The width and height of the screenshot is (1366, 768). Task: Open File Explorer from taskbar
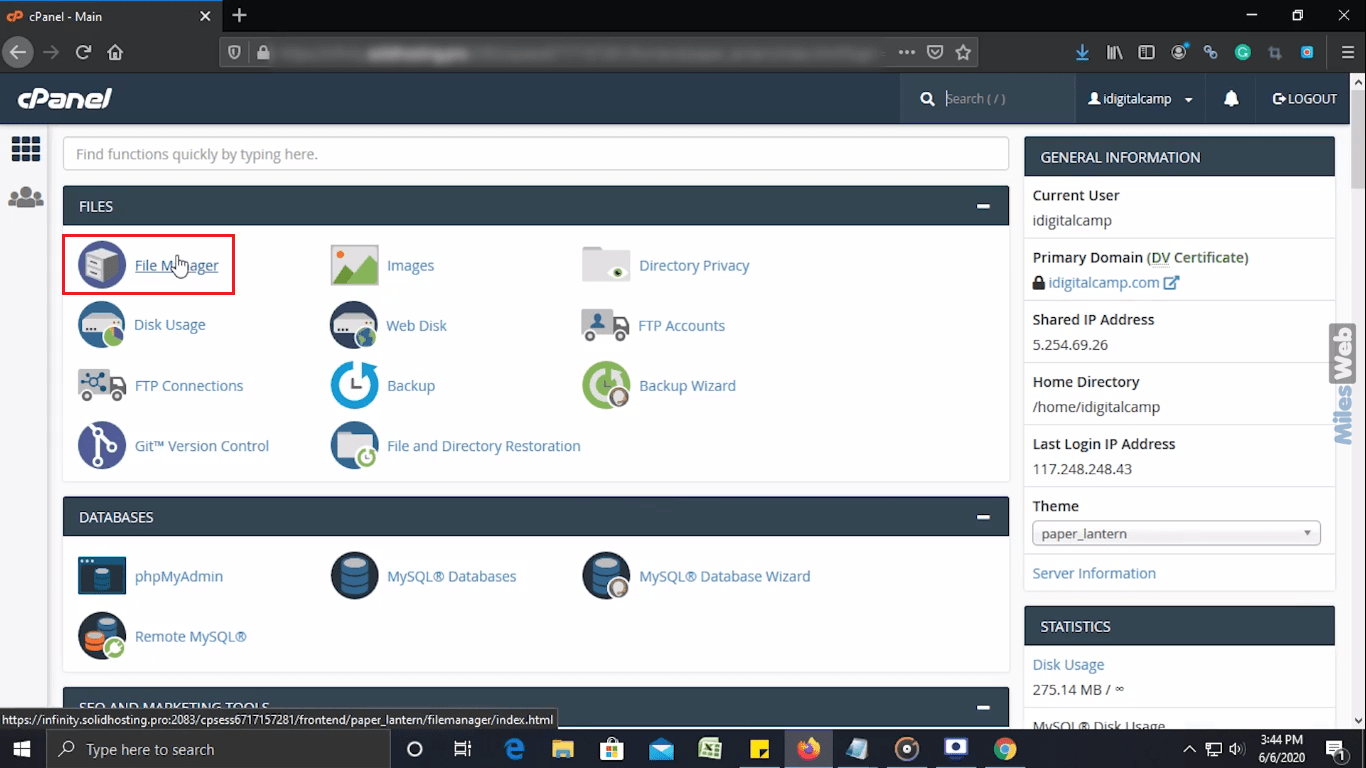(x=563, y=749)
